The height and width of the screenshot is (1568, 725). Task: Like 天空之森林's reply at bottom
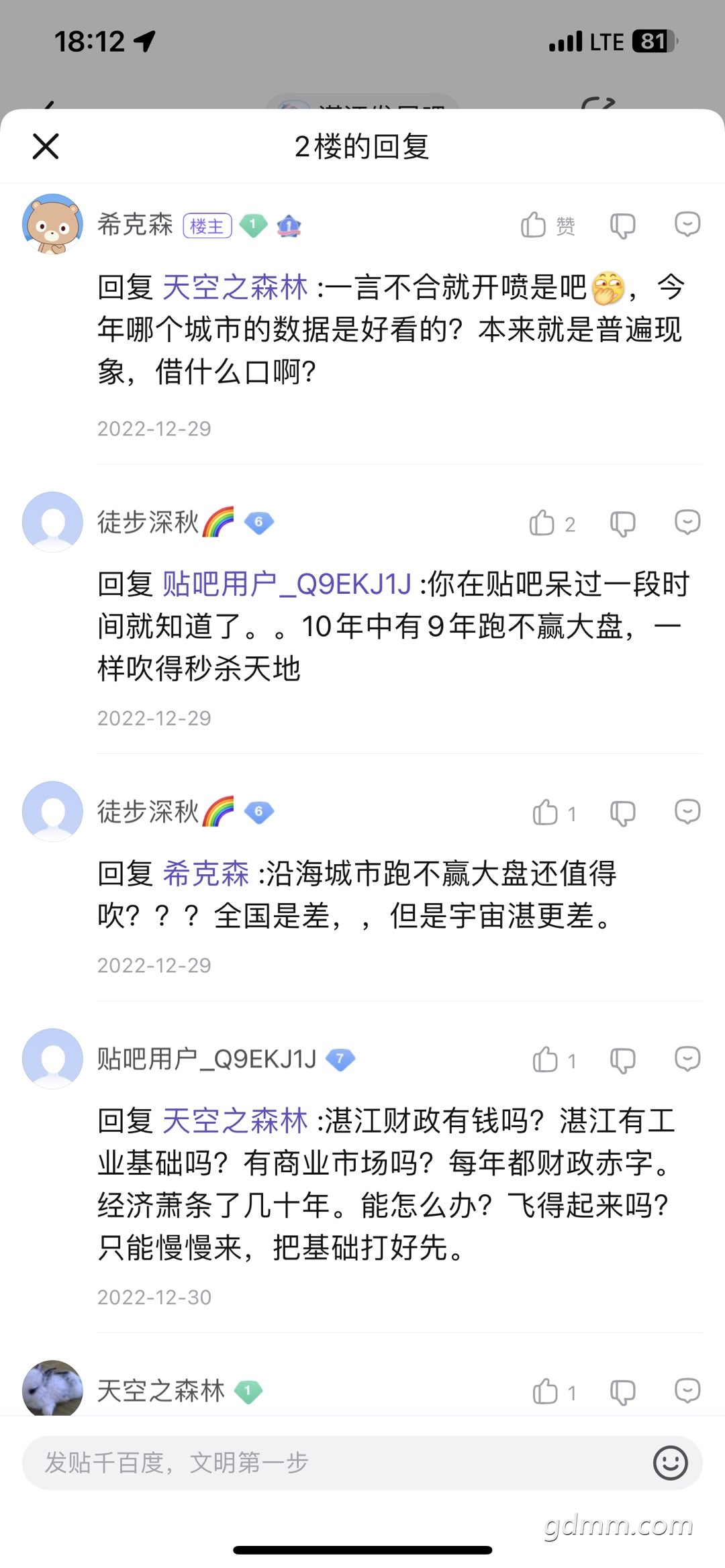553,1392
